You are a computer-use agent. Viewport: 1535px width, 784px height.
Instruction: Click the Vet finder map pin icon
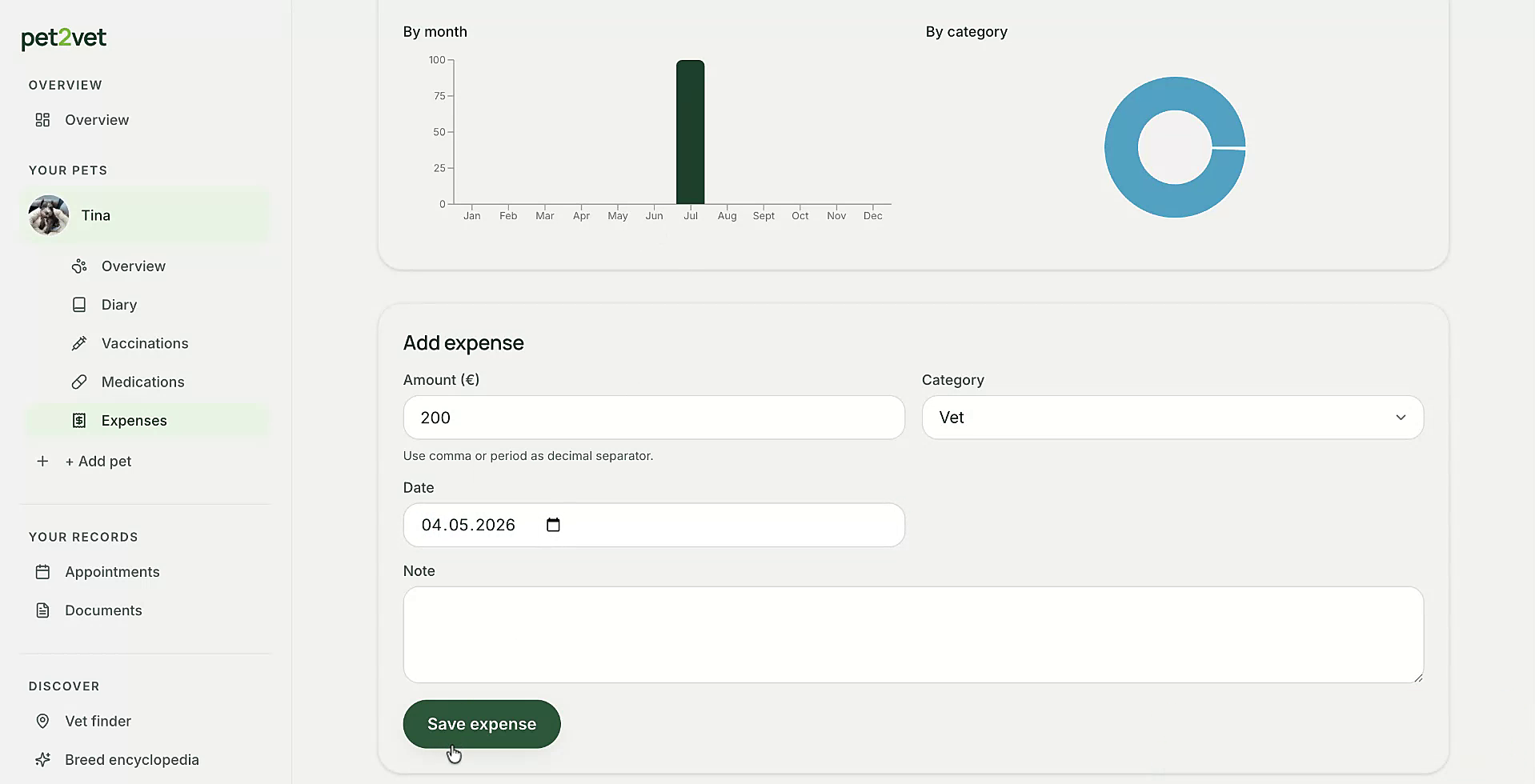point(42,721)
